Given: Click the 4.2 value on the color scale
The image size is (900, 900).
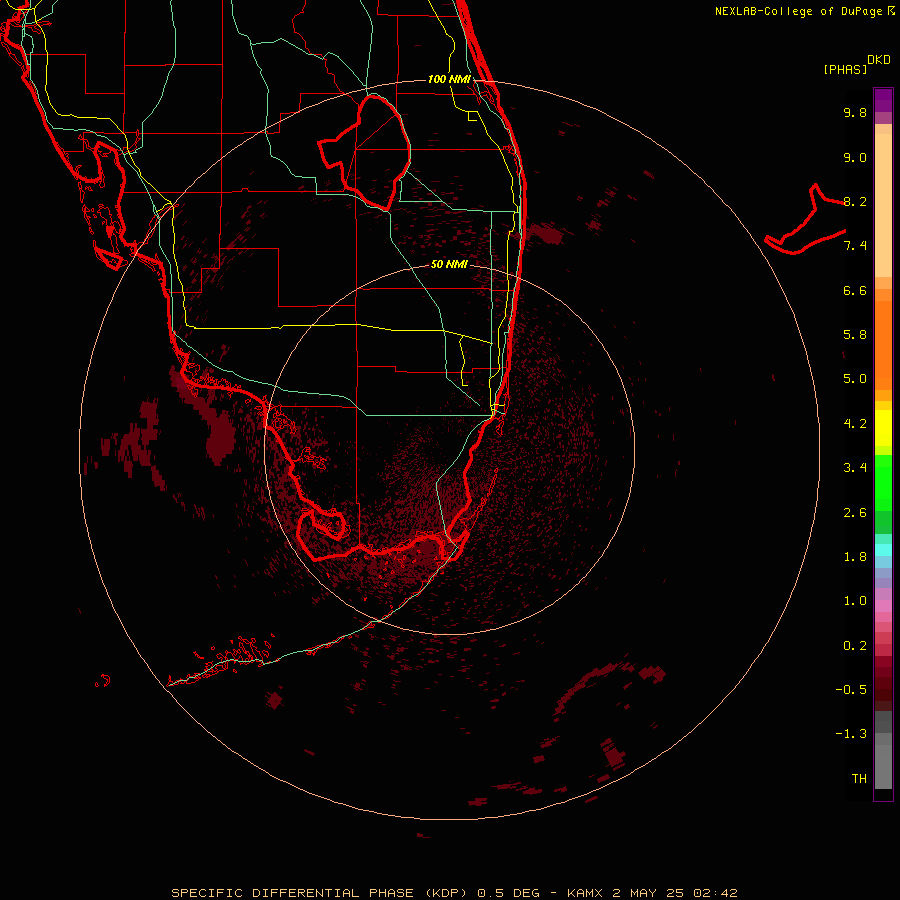Looking at the screenshot, I should tap(855, 424).
